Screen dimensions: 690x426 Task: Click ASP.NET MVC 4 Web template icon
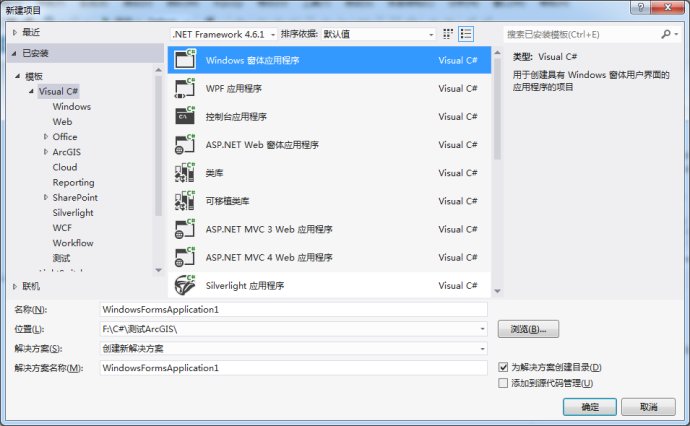coord(185,257)
